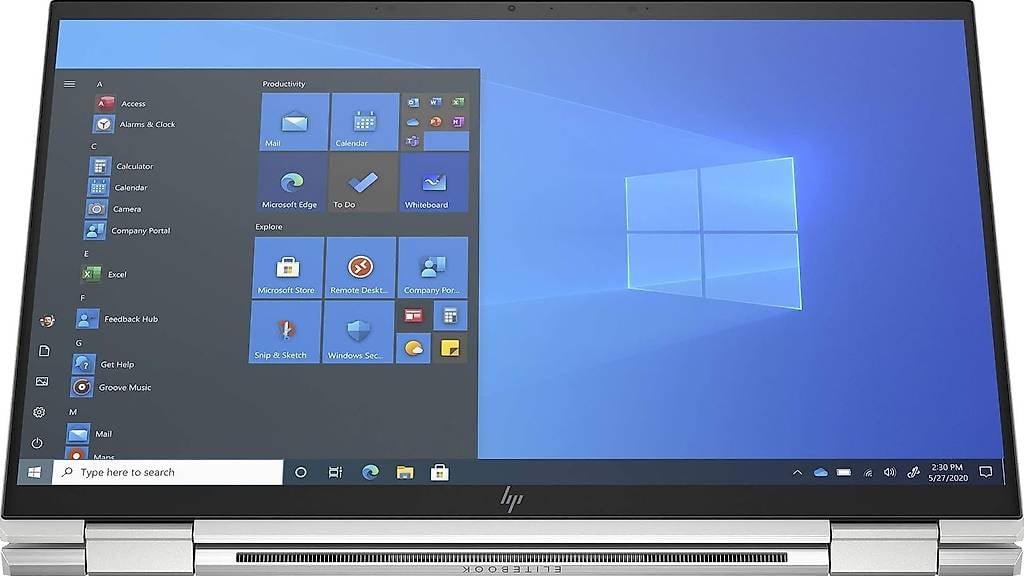Click the pen workspace tray icon
This screenshot has width=1024, height=576.
pyautogui.click(x=913, y=472)
